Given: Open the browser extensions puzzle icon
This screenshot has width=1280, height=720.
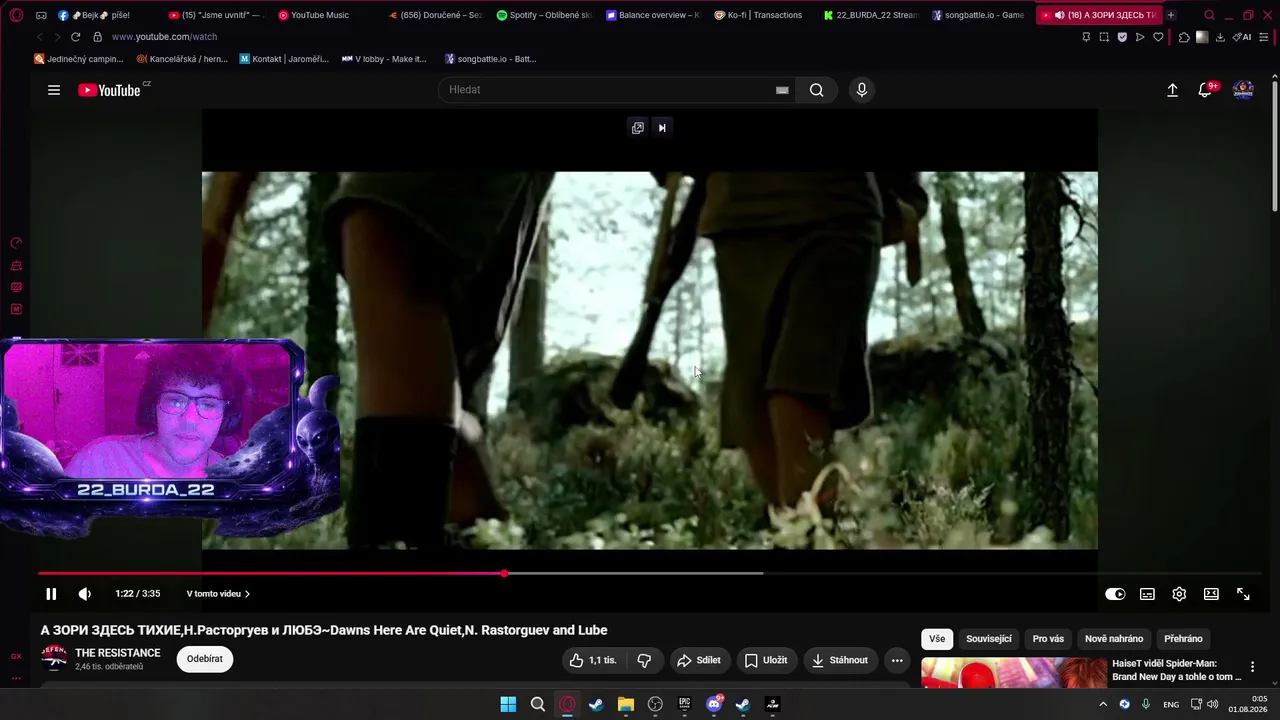Looking at the screenshot, I should pos(1184,37).
